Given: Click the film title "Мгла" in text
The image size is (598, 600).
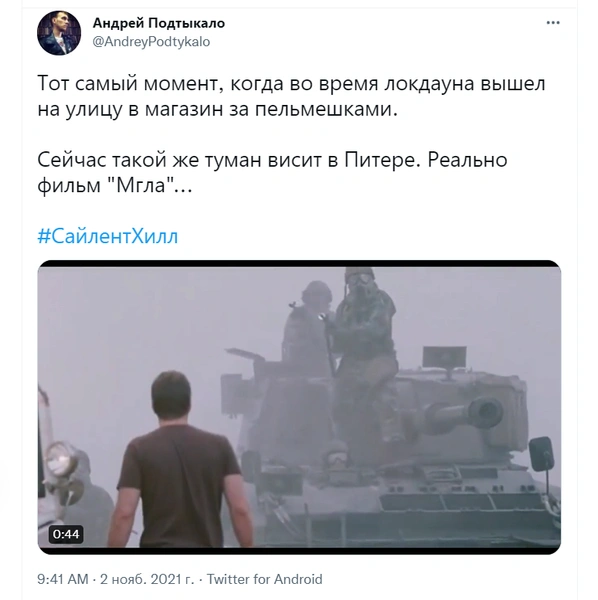Looking at the screenshot, I should (139, 186).
